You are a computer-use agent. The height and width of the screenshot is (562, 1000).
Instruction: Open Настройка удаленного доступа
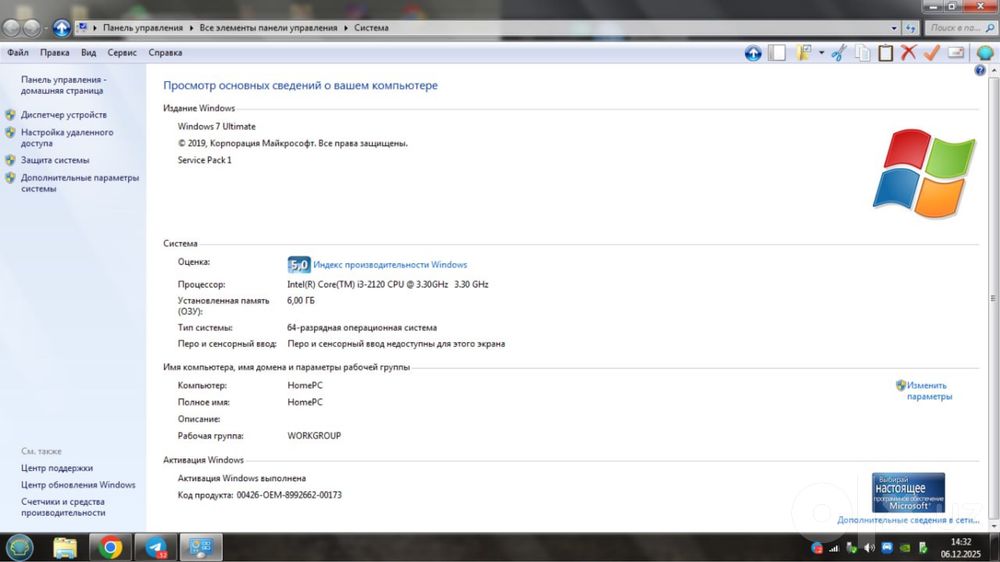(67, 138)
